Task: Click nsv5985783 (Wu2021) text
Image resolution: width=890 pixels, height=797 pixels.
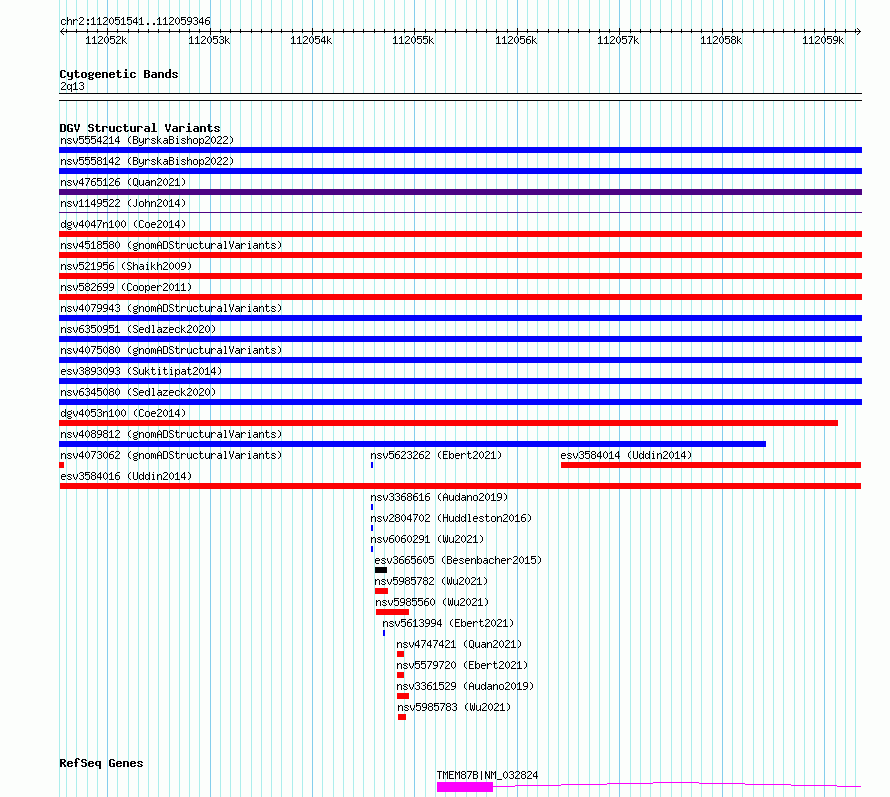Action: tap(454, 707)
